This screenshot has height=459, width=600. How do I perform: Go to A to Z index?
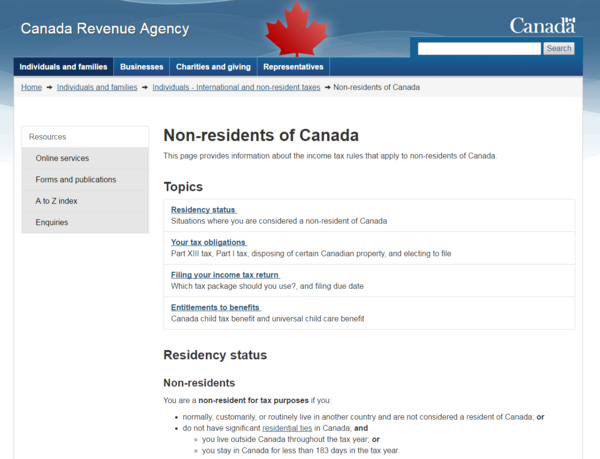85,201
